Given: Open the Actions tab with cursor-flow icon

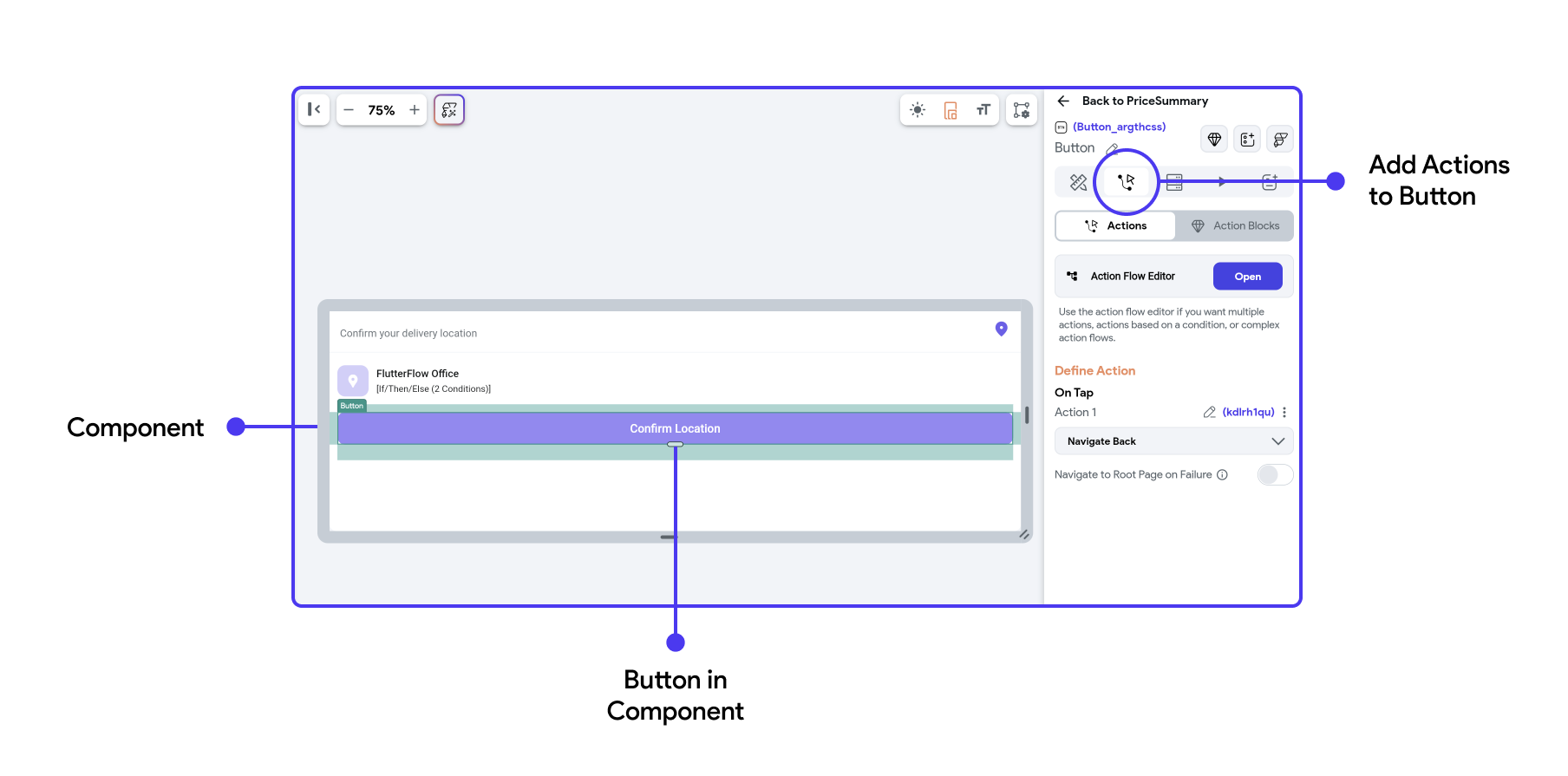Looking at the screenshot, I should pyautogui.click(x=1126, y=182).
